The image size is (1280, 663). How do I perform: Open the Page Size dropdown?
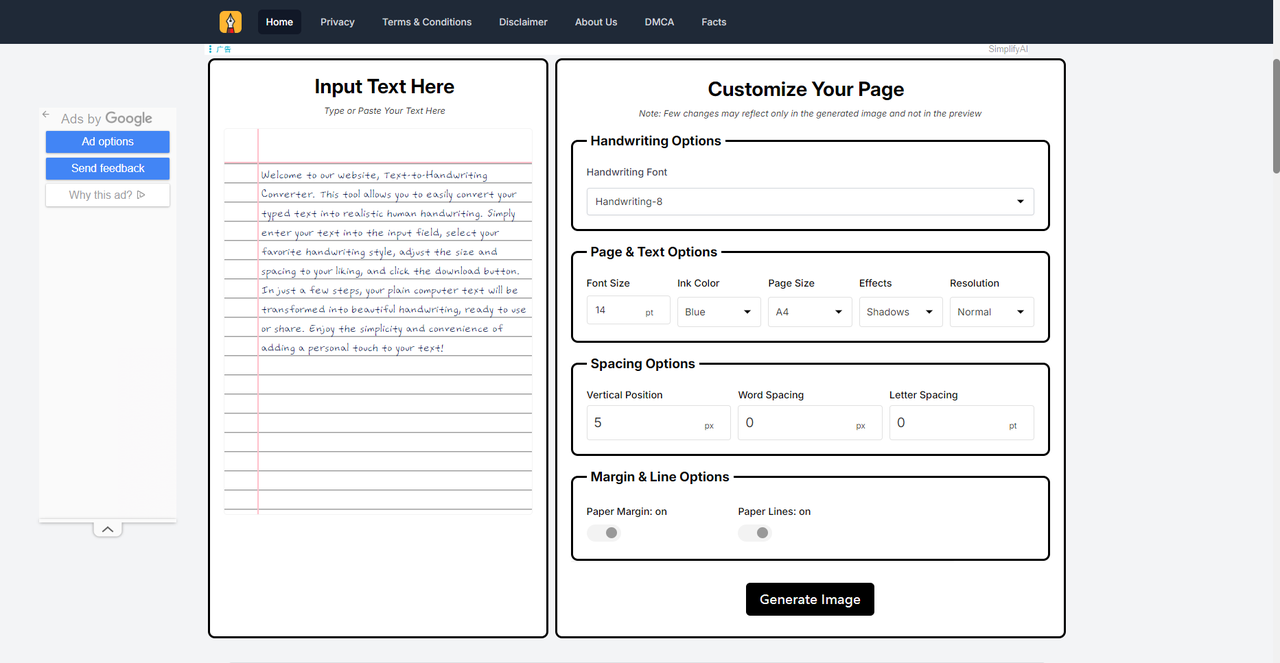point(809,312)
